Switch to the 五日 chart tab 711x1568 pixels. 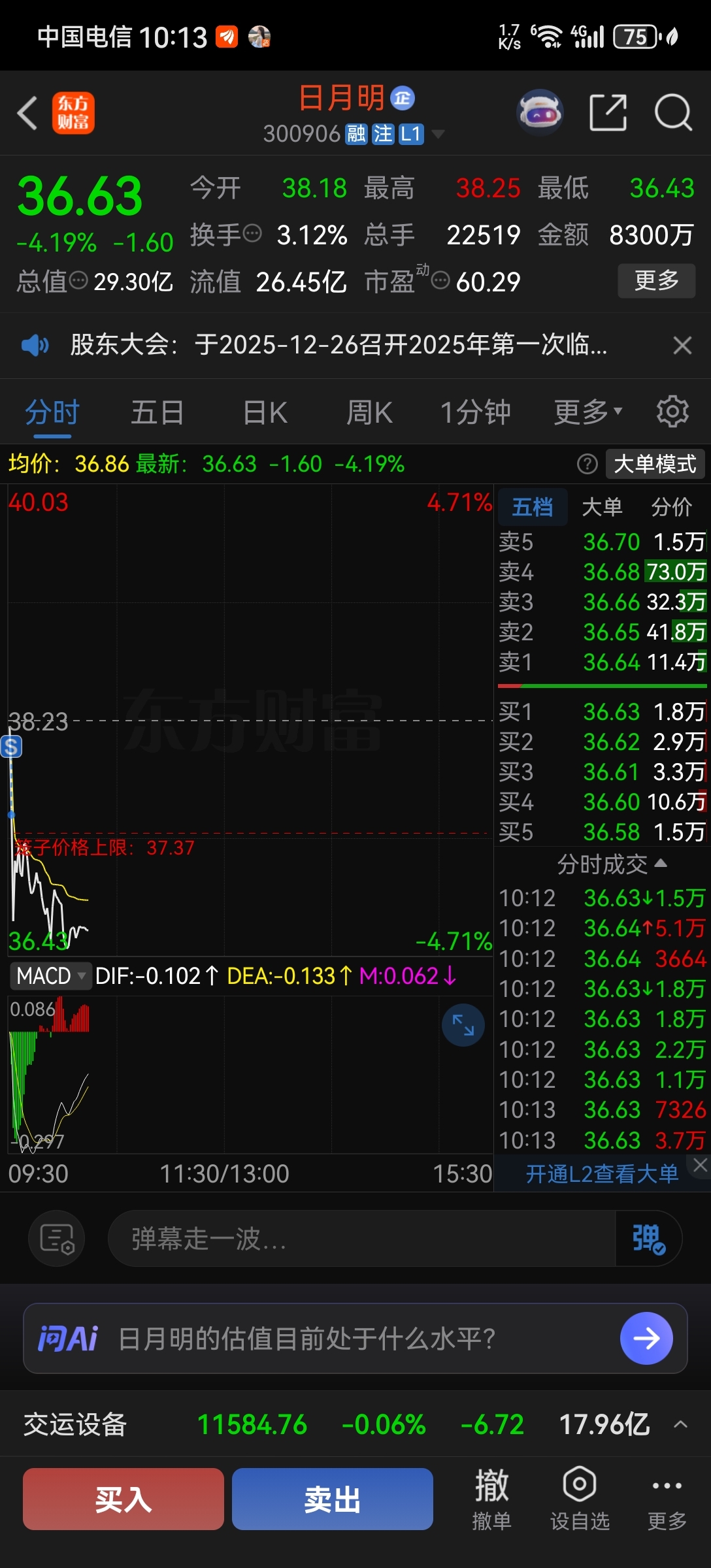[x=157, y=413]
